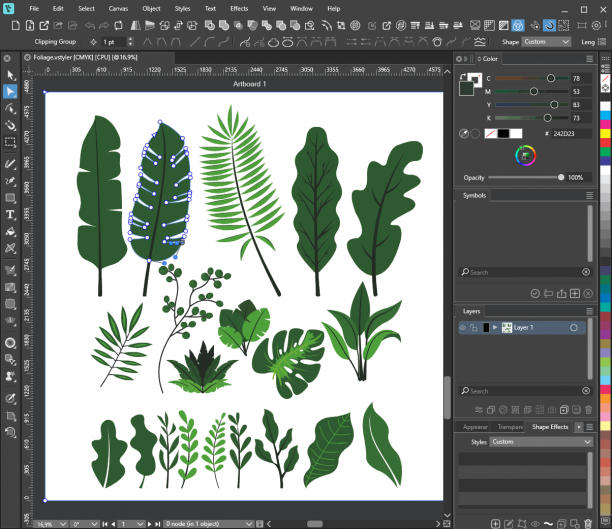Image resolution: width=612 pixels, height=529 pixels.
Task: Select the Pencil drawing tool
Action: pyautogui.click(x=10, y=164)
